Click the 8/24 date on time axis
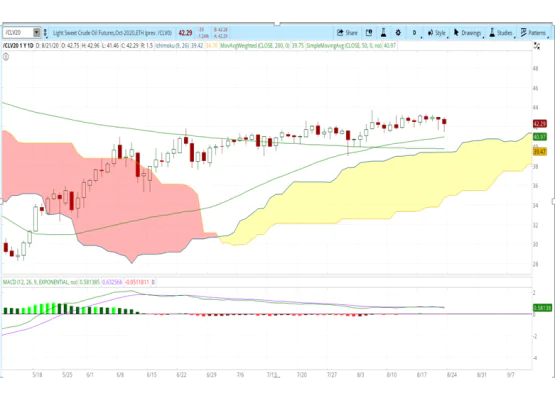 pos(452,375)
